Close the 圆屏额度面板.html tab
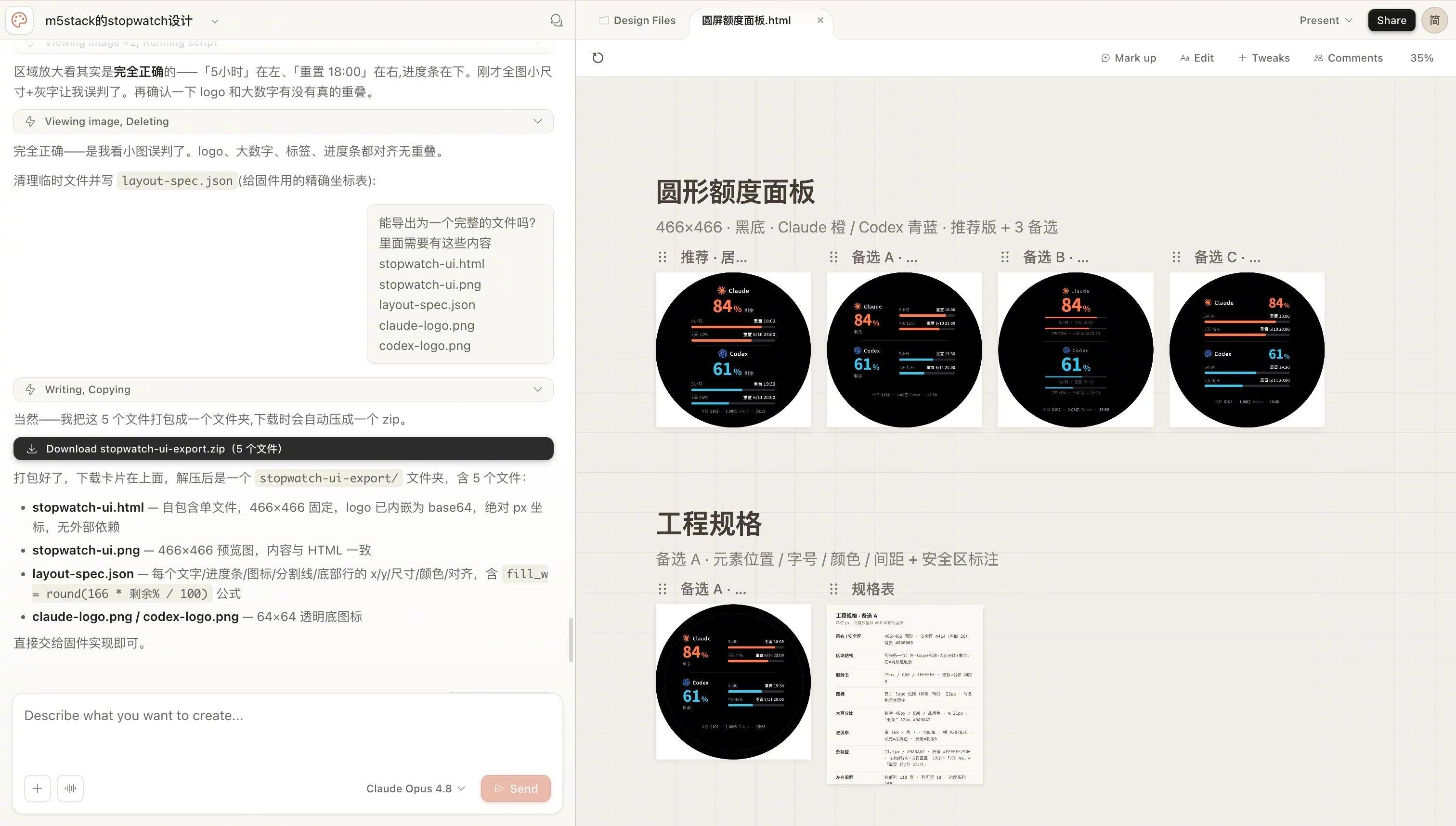The height and width of the screenshot is (826, 1456). coord(820,20)
